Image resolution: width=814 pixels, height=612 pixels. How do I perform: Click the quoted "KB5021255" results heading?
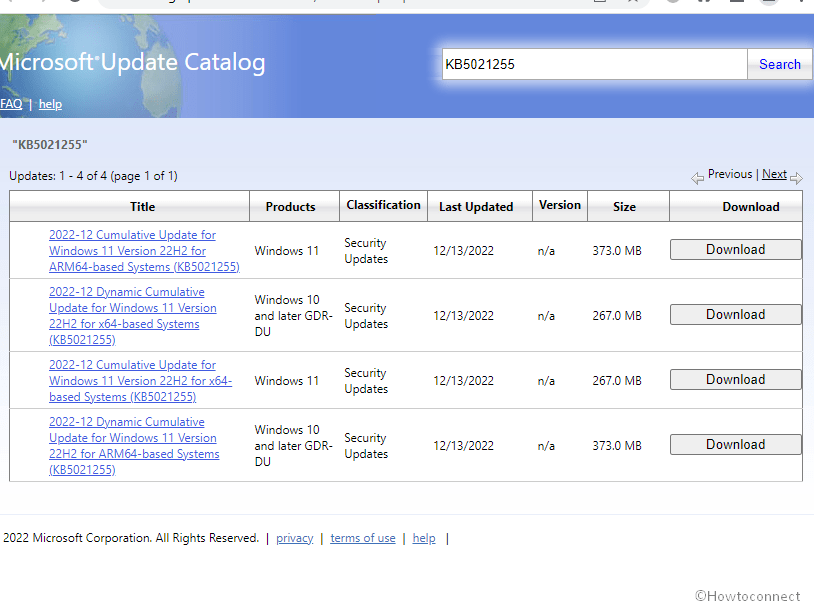(50, 144)
